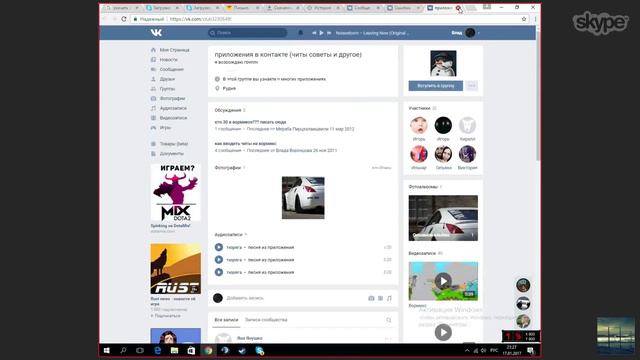Skip to next track in header player
This screenshot has height=360, width=640.
point(329,33)
